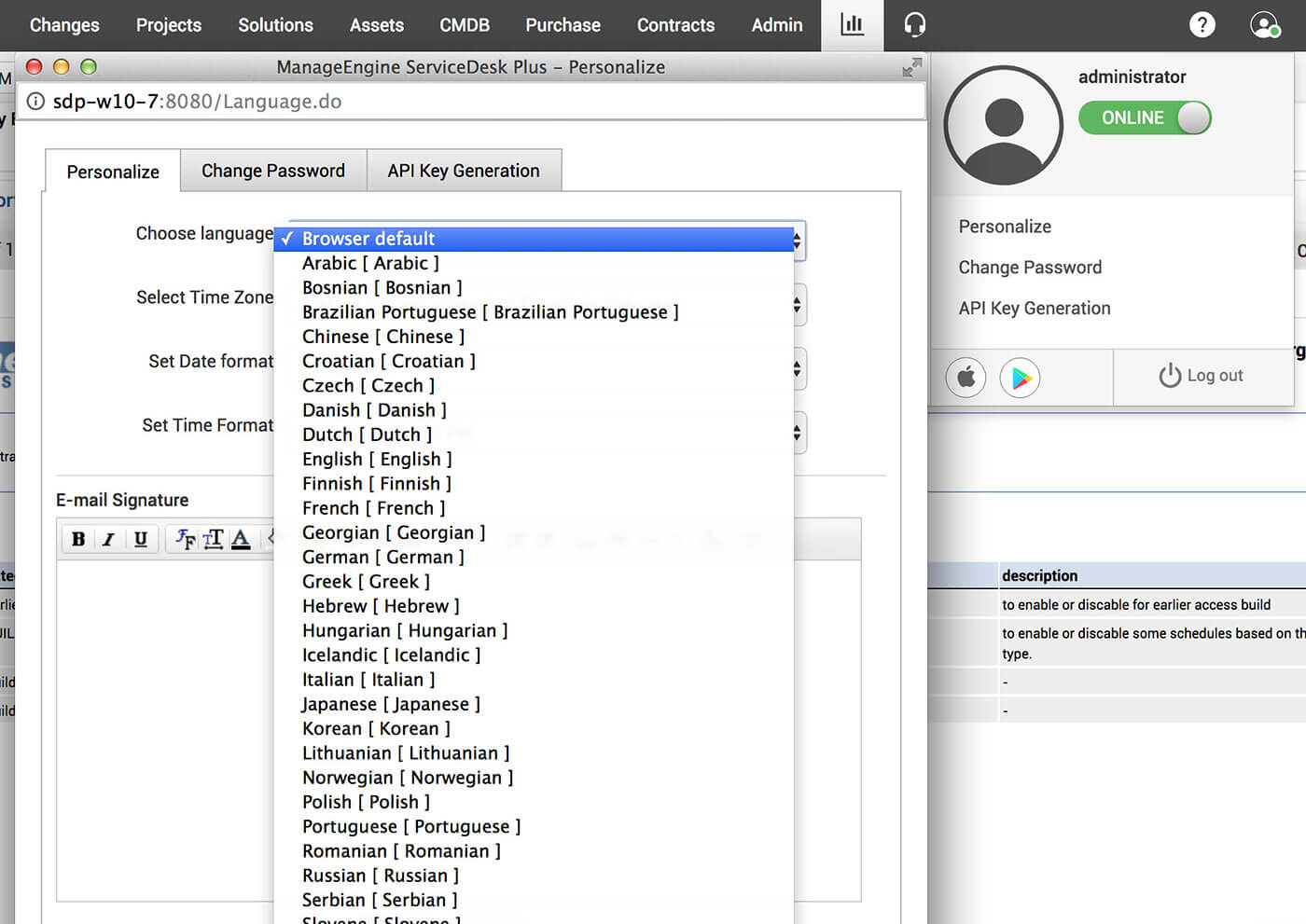
Task: Choose Korean from the language list
Action: (x=535, y=728)
